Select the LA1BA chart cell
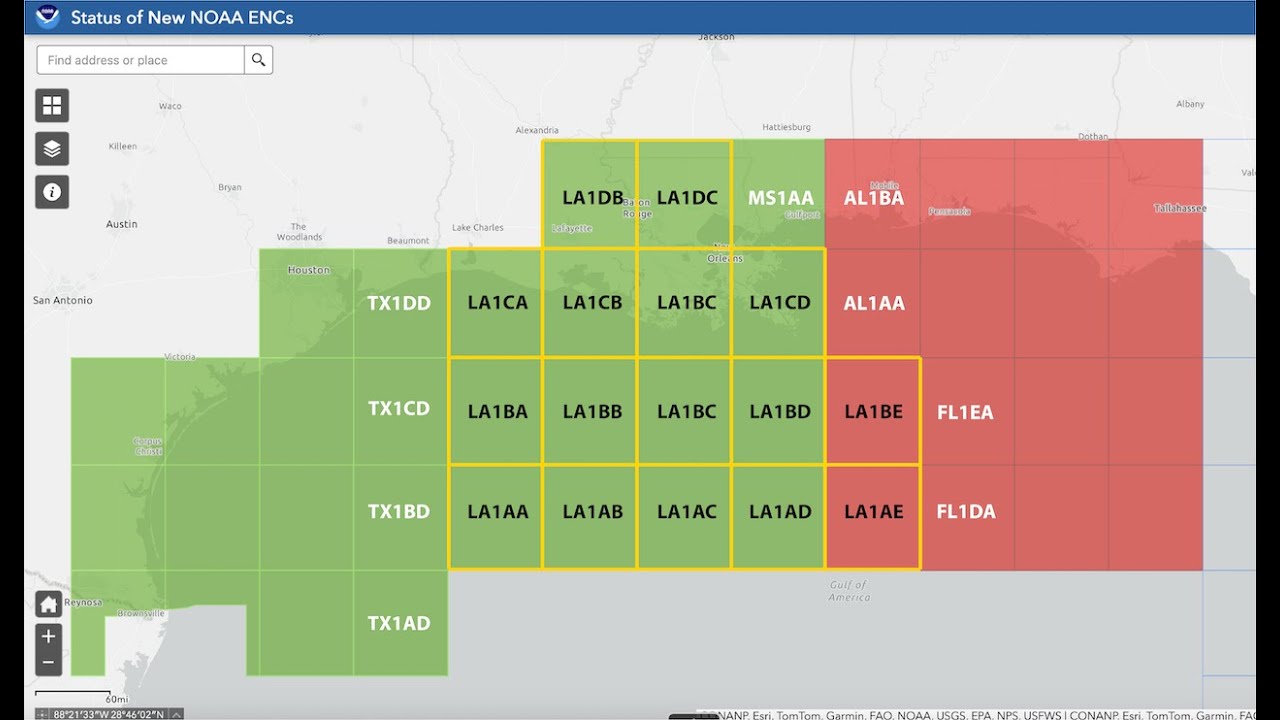 pos(497,412)
